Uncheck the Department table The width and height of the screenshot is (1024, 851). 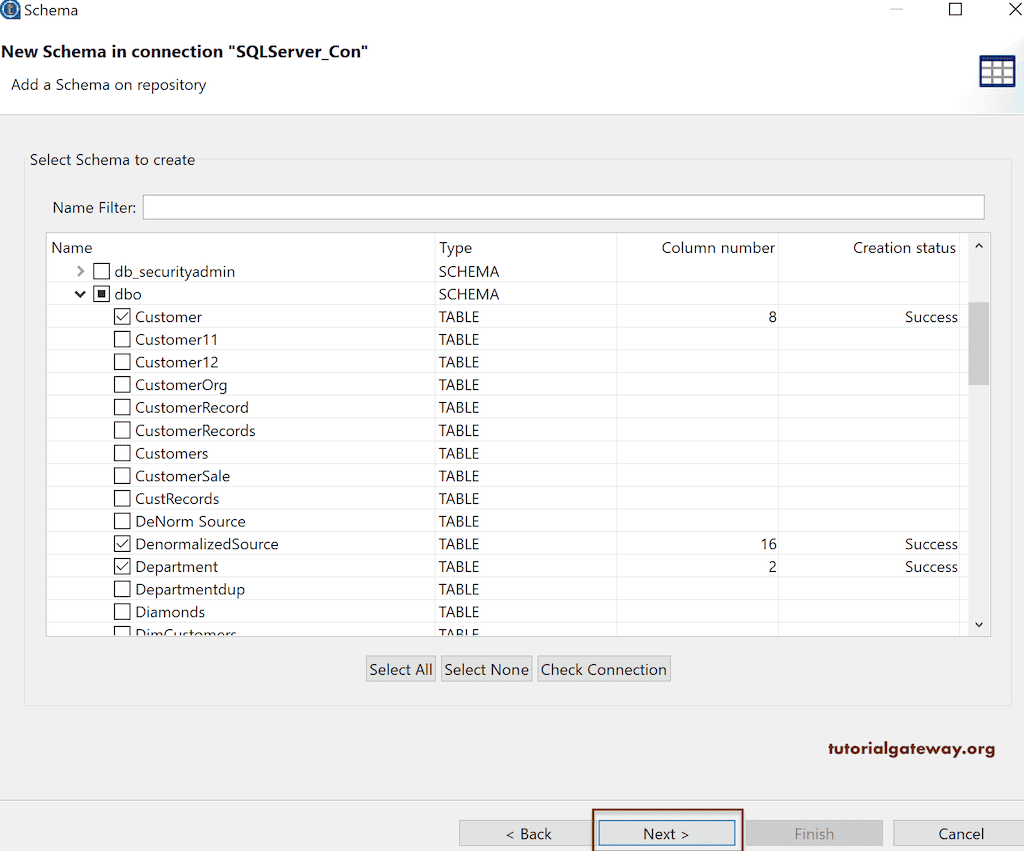coord(122,566)
